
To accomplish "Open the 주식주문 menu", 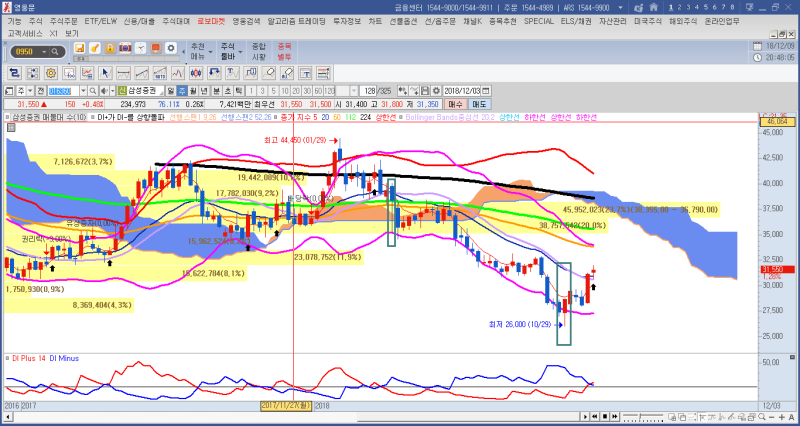I will click(63, 21).
